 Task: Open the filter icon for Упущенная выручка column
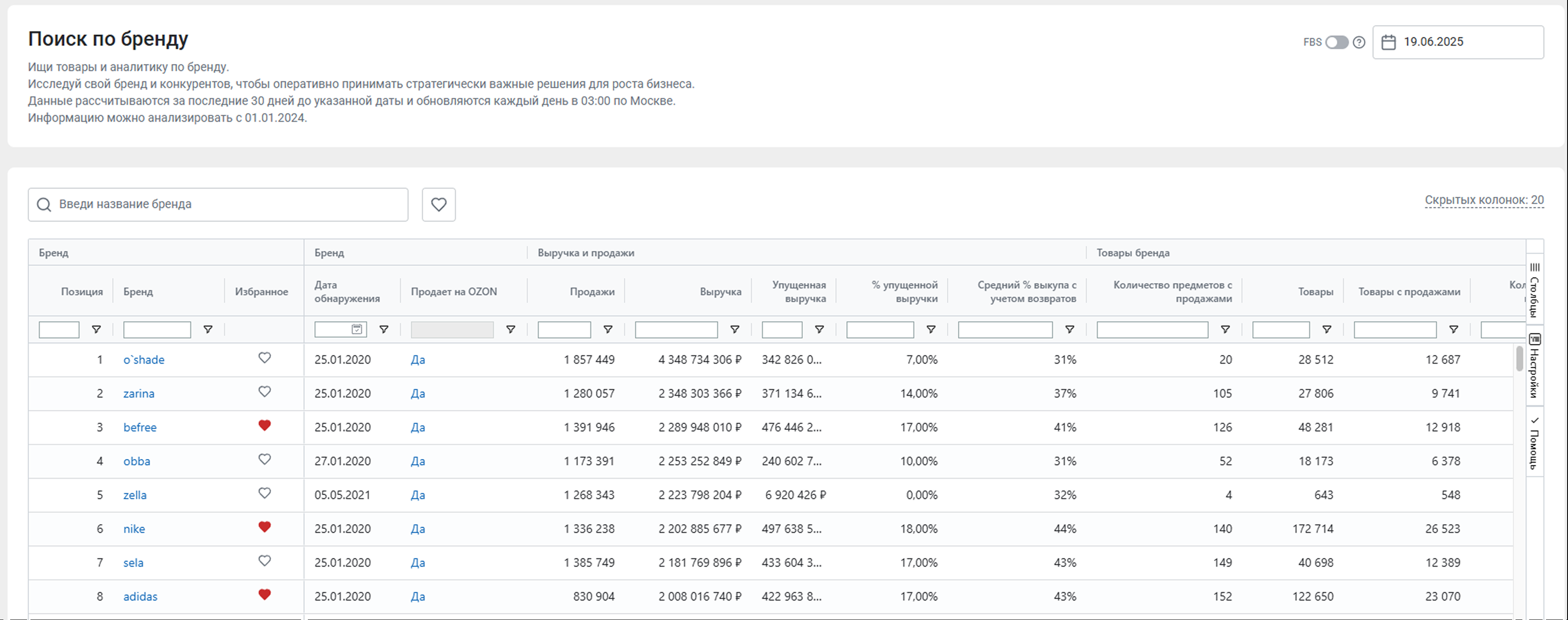click(819, 329)
